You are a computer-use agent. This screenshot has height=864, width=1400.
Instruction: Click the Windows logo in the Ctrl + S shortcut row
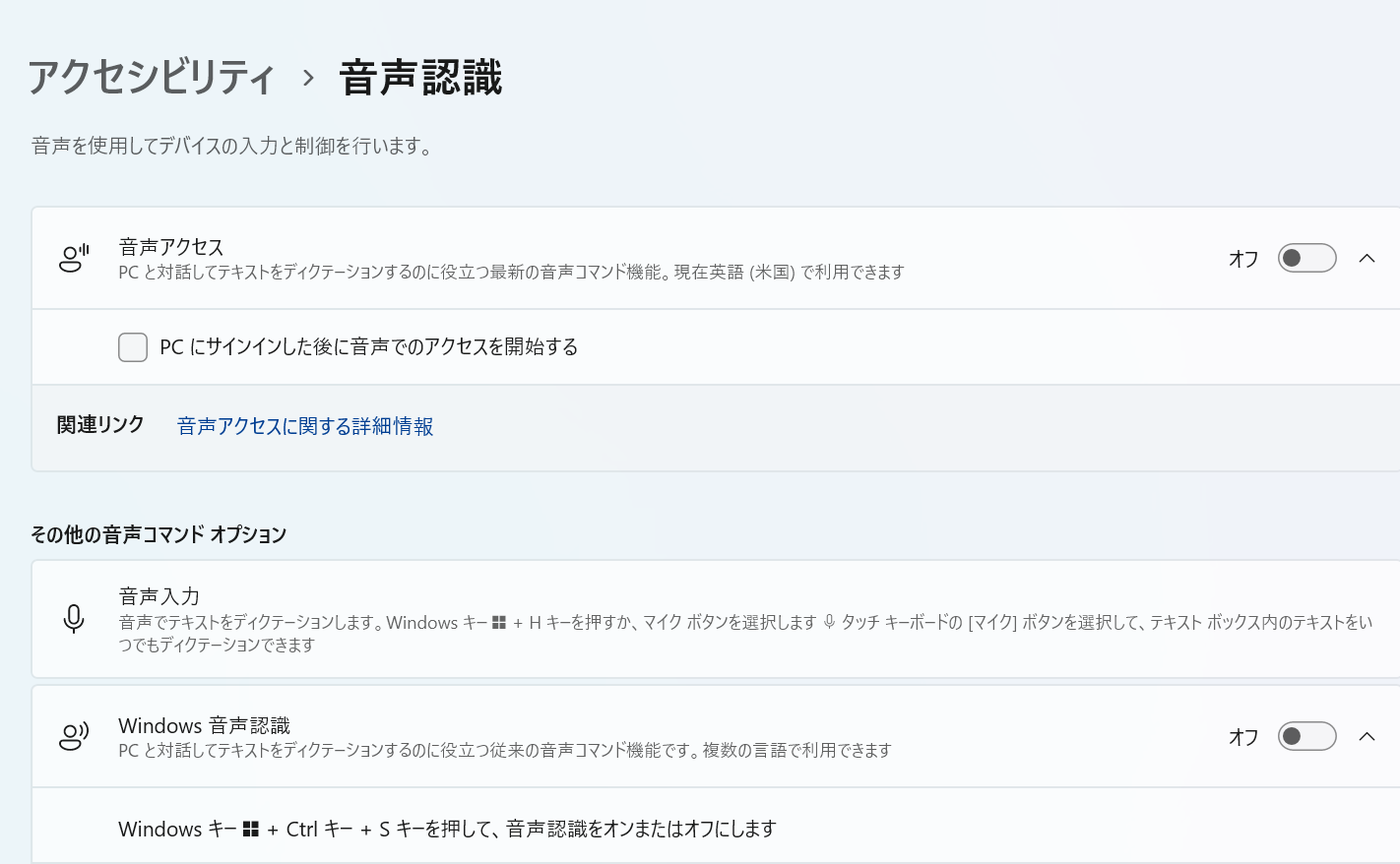tap(251, 830)
